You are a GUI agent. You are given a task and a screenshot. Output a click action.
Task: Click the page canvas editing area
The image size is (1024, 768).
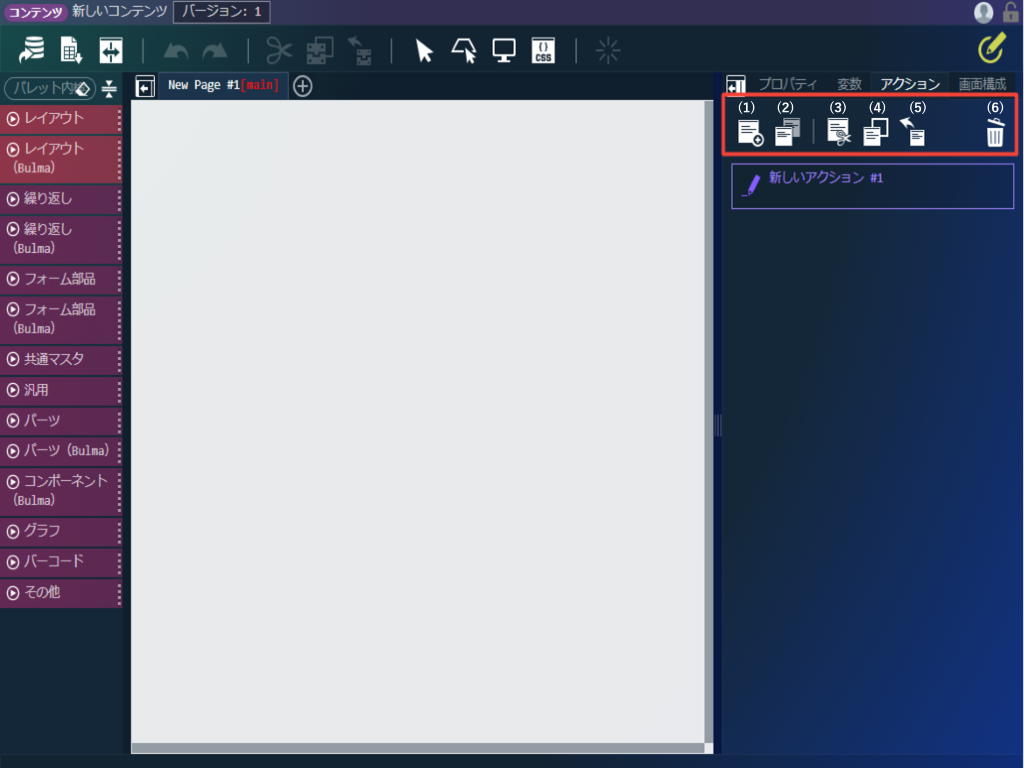pos(418,421)
